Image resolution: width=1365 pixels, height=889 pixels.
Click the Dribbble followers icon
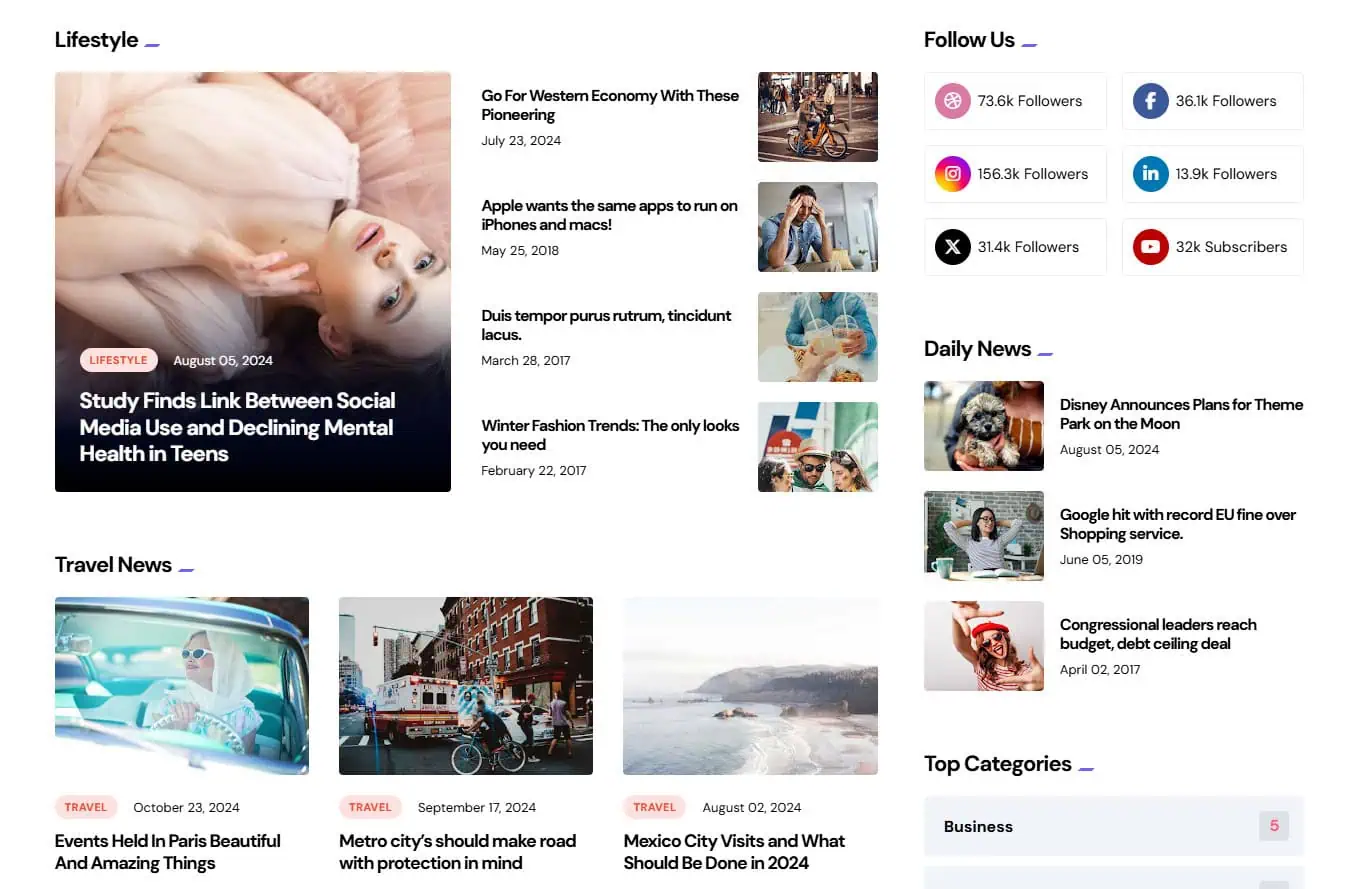952,100
